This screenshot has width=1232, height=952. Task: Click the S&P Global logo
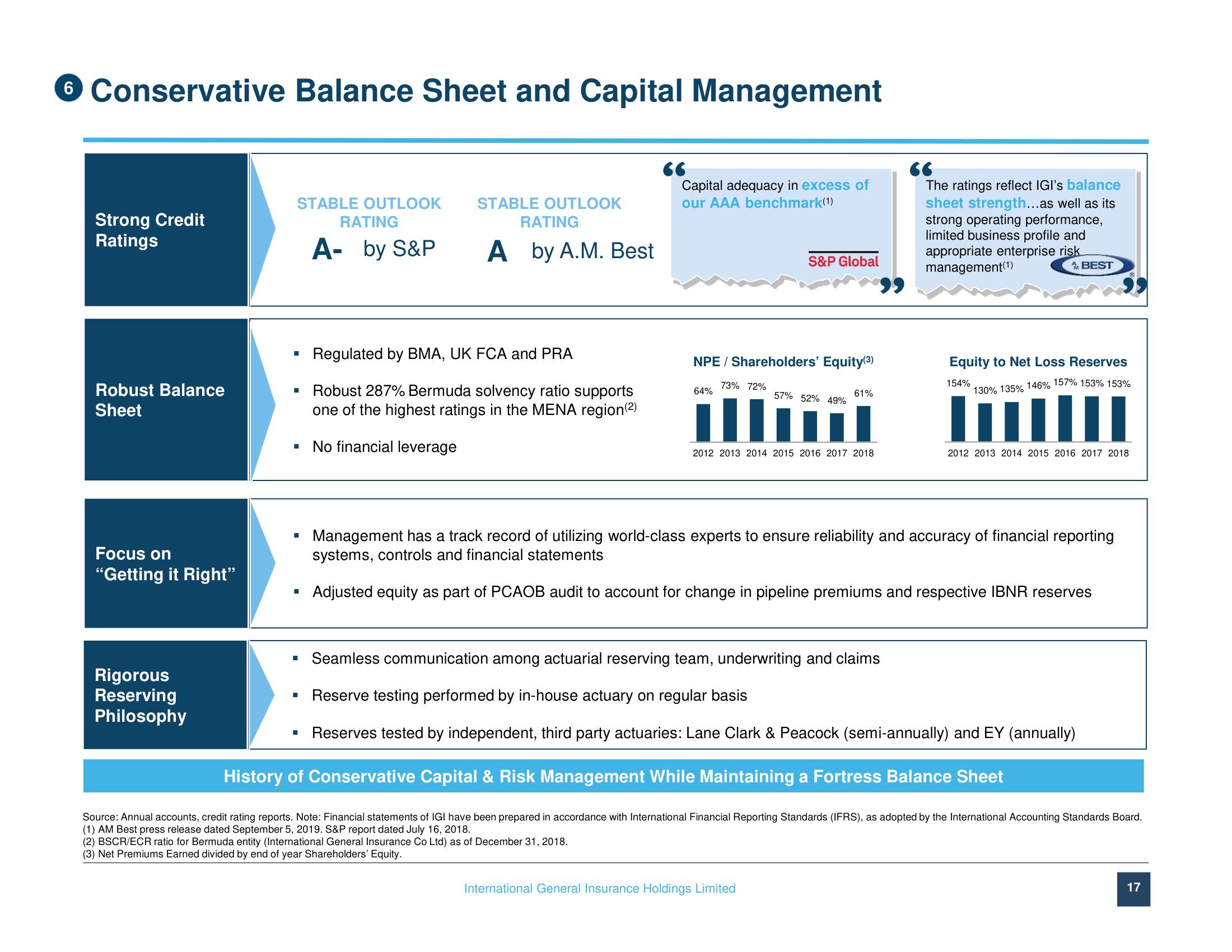(843, 260)
